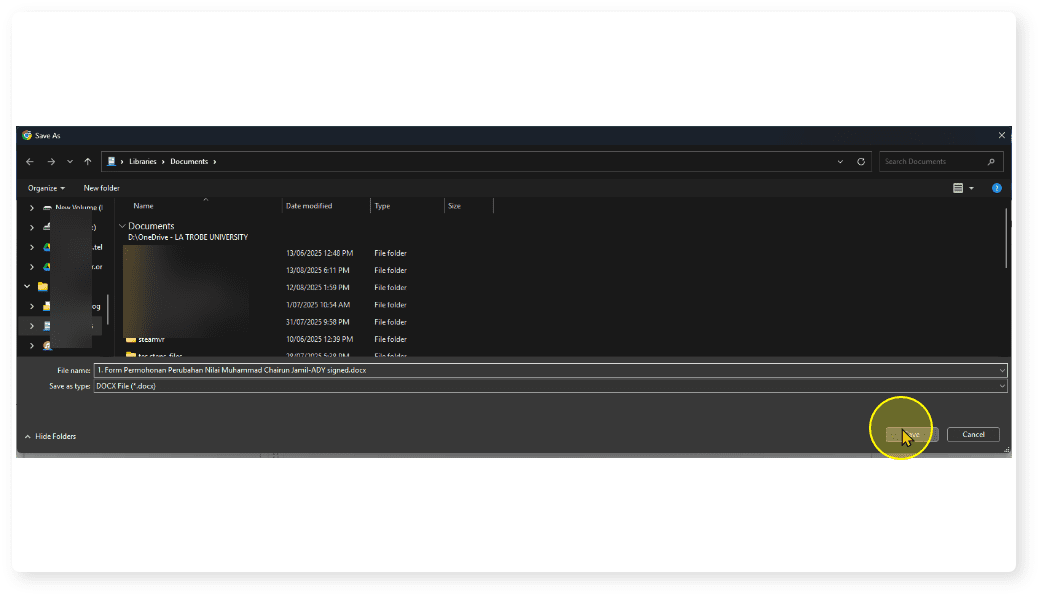This screenshot has height=596, width=1040.
Task: Click the 31/07/2025 9:58 PM date cell
Action: pos(318,322)
